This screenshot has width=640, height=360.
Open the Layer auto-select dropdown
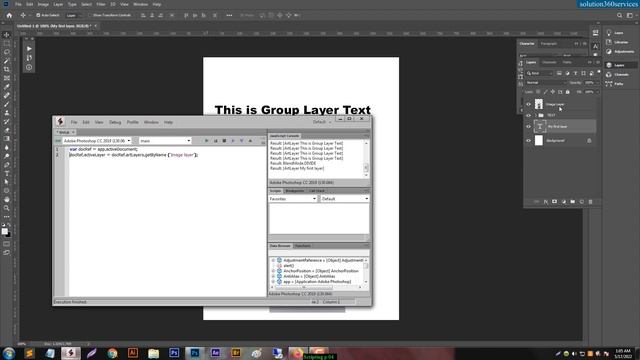pyautogui.click(x=73, y=16)
